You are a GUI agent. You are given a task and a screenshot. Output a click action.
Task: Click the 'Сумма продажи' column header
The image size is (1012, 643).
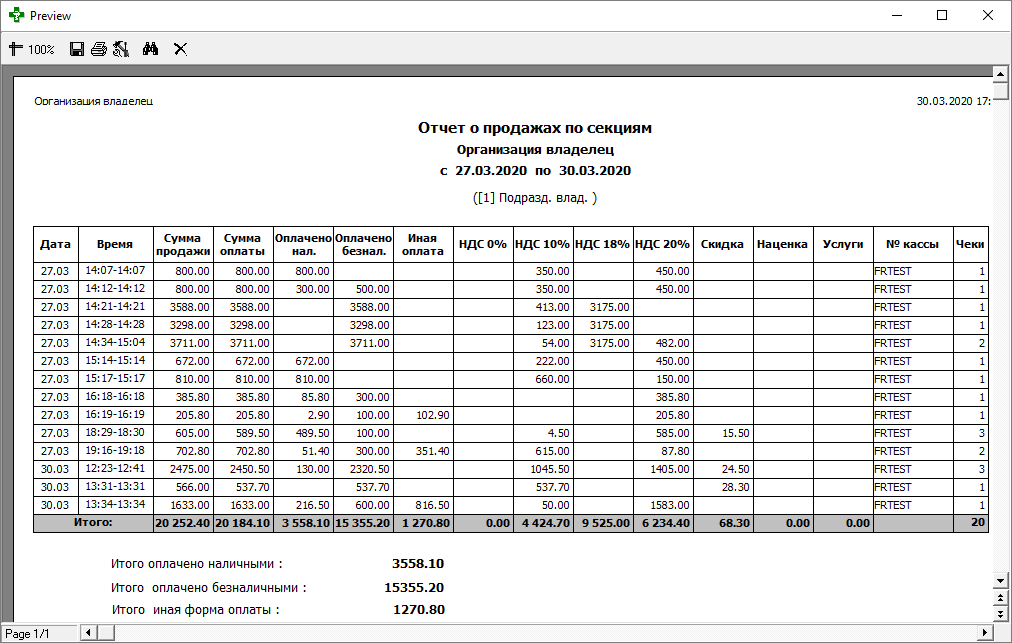click(x=183, y=244)
